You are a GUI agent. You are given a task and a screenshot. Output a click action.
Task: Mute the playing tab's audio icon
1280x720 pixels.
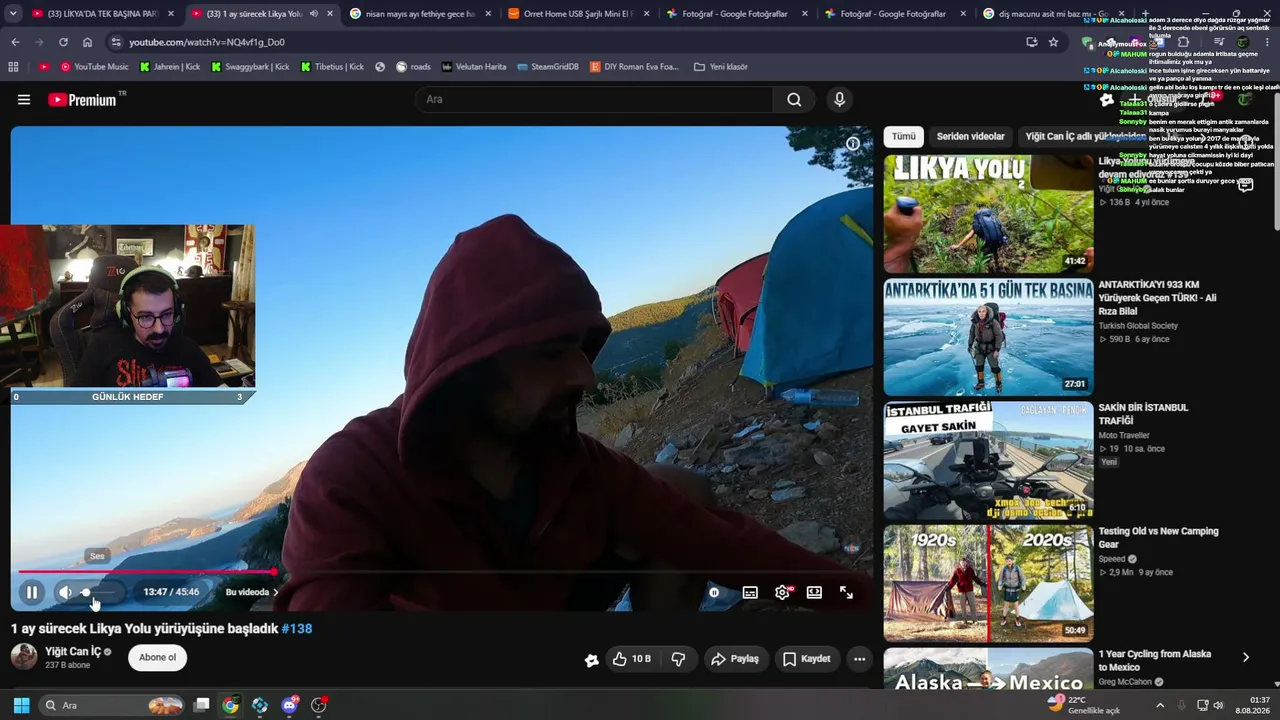314,14
